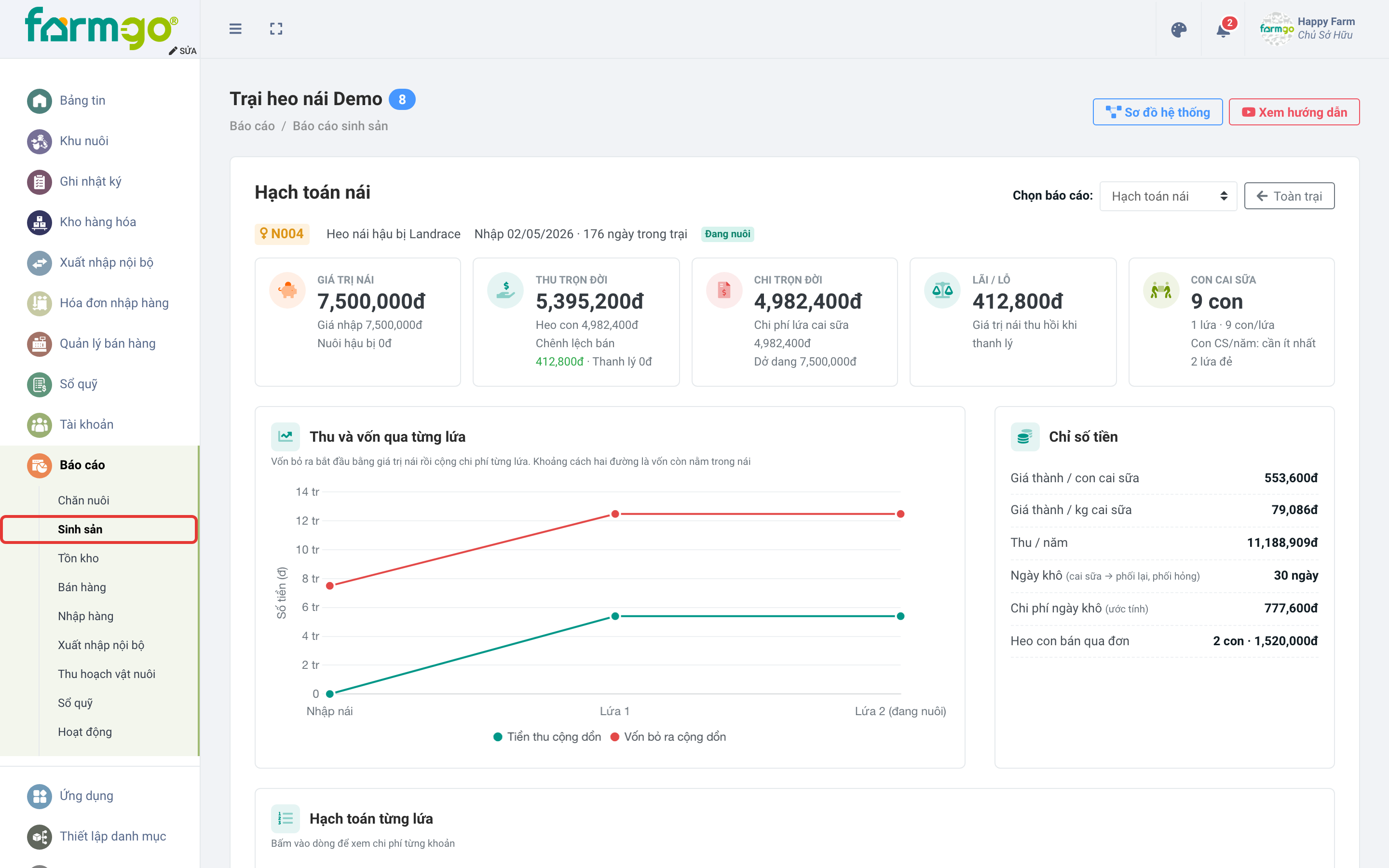
Task: Open the notifications bell
Action: click(x=1223, y=29)
